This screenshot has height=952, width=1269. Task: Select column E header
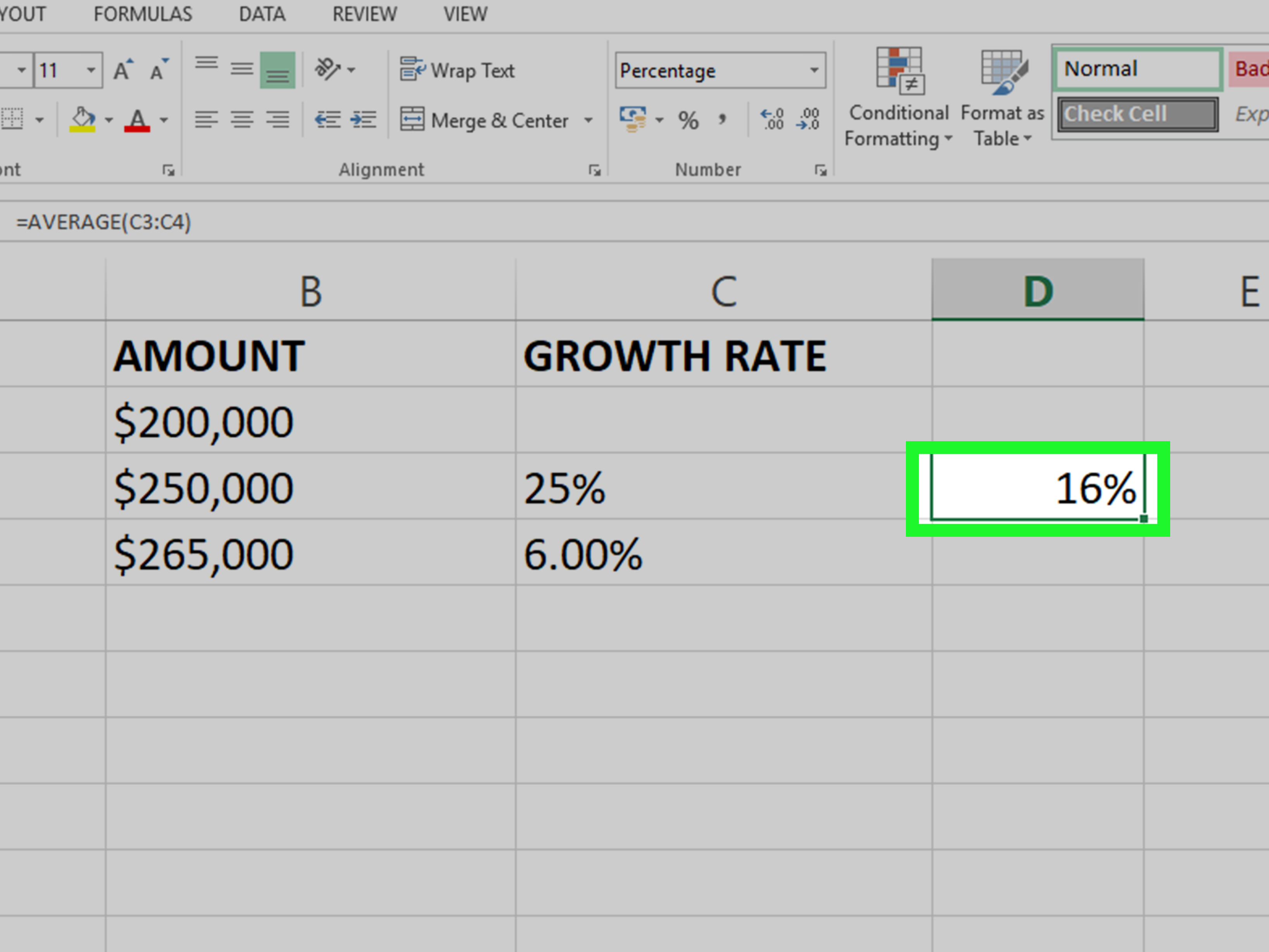coord(1207,290)
